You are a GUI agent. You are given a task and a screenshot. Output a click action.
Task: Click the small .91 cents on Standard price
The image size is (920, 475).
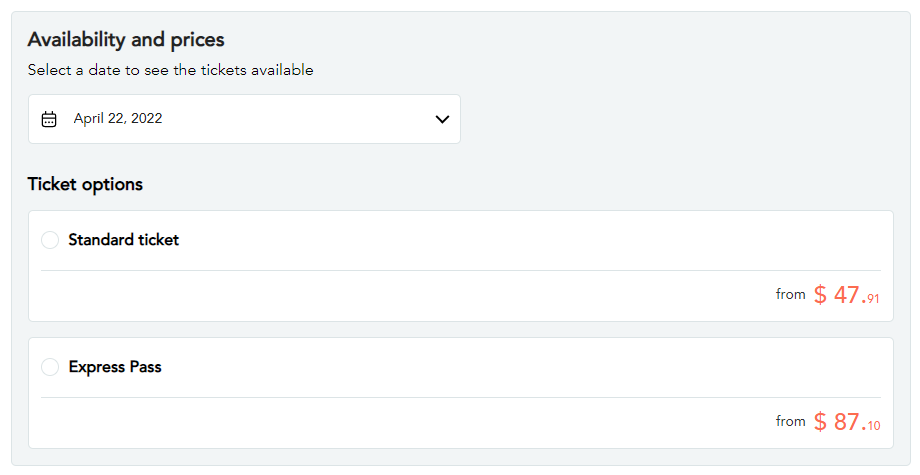[x=873, y=298]
